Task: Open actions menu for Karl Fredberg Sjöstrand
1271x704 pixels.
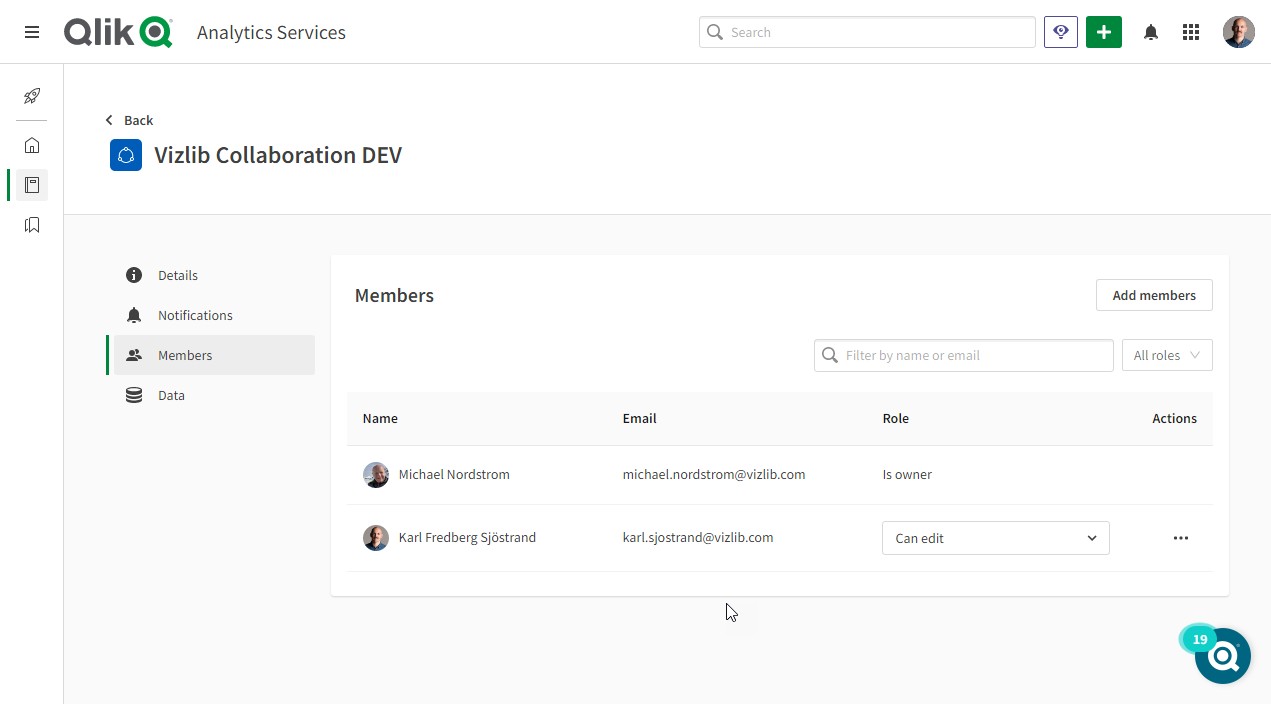Action: click(1181, 538)
